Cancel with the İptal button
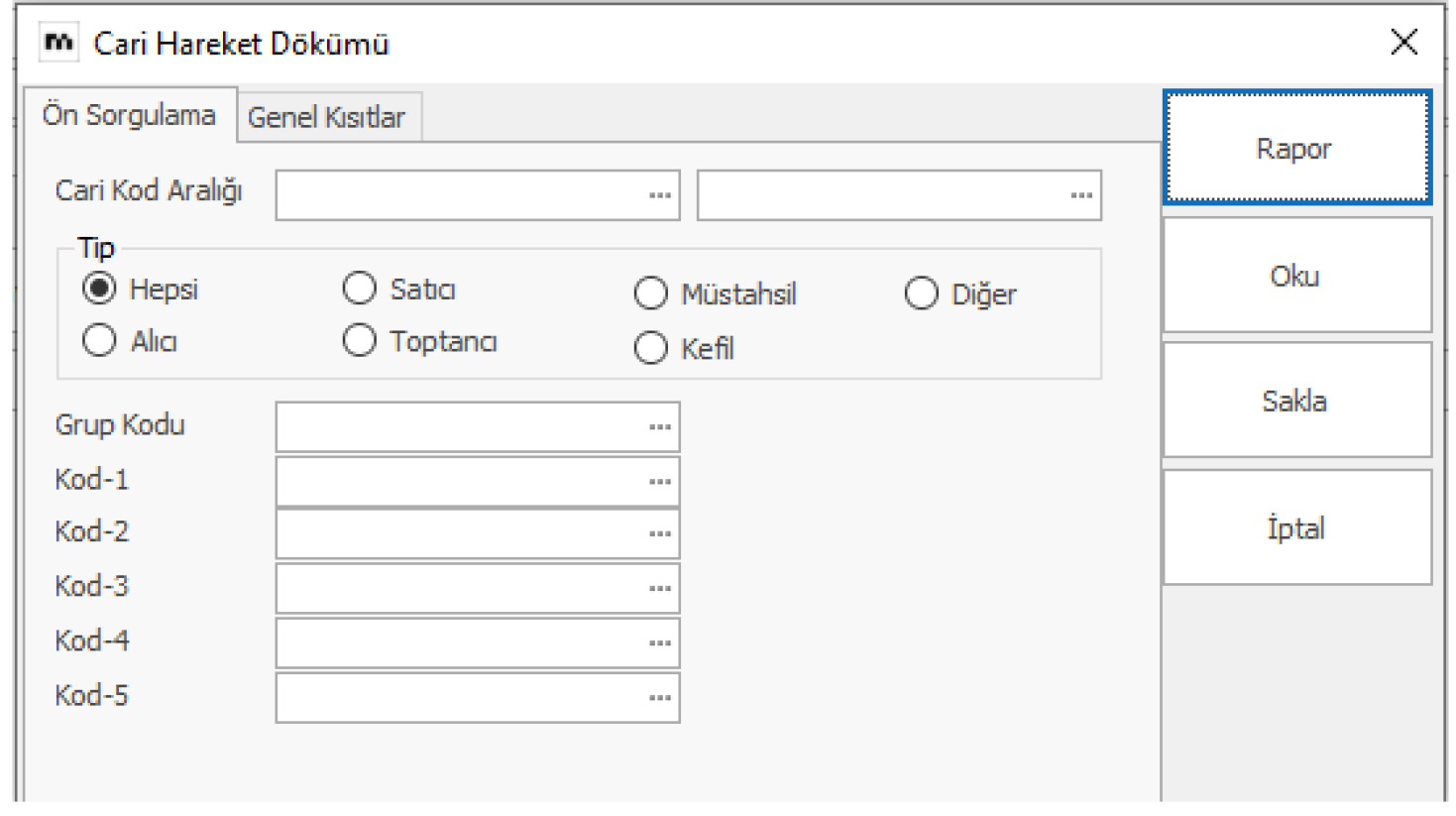 pos(1296,527)
